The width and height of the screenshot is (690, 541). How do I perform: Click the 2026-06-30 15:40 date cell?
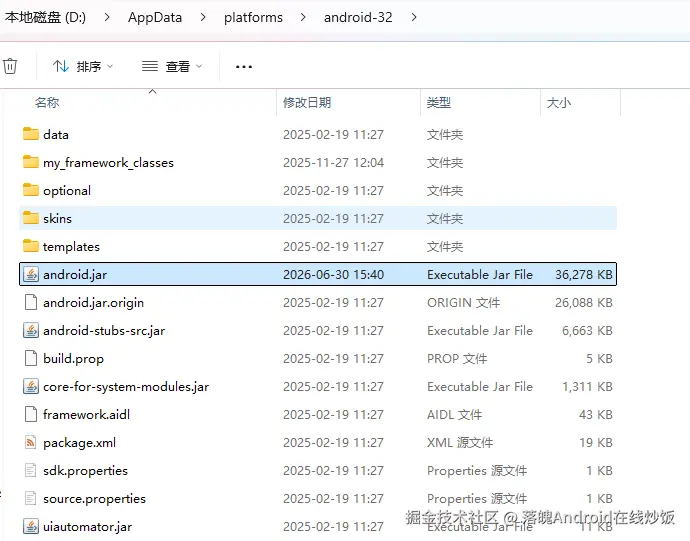point(334,275)
